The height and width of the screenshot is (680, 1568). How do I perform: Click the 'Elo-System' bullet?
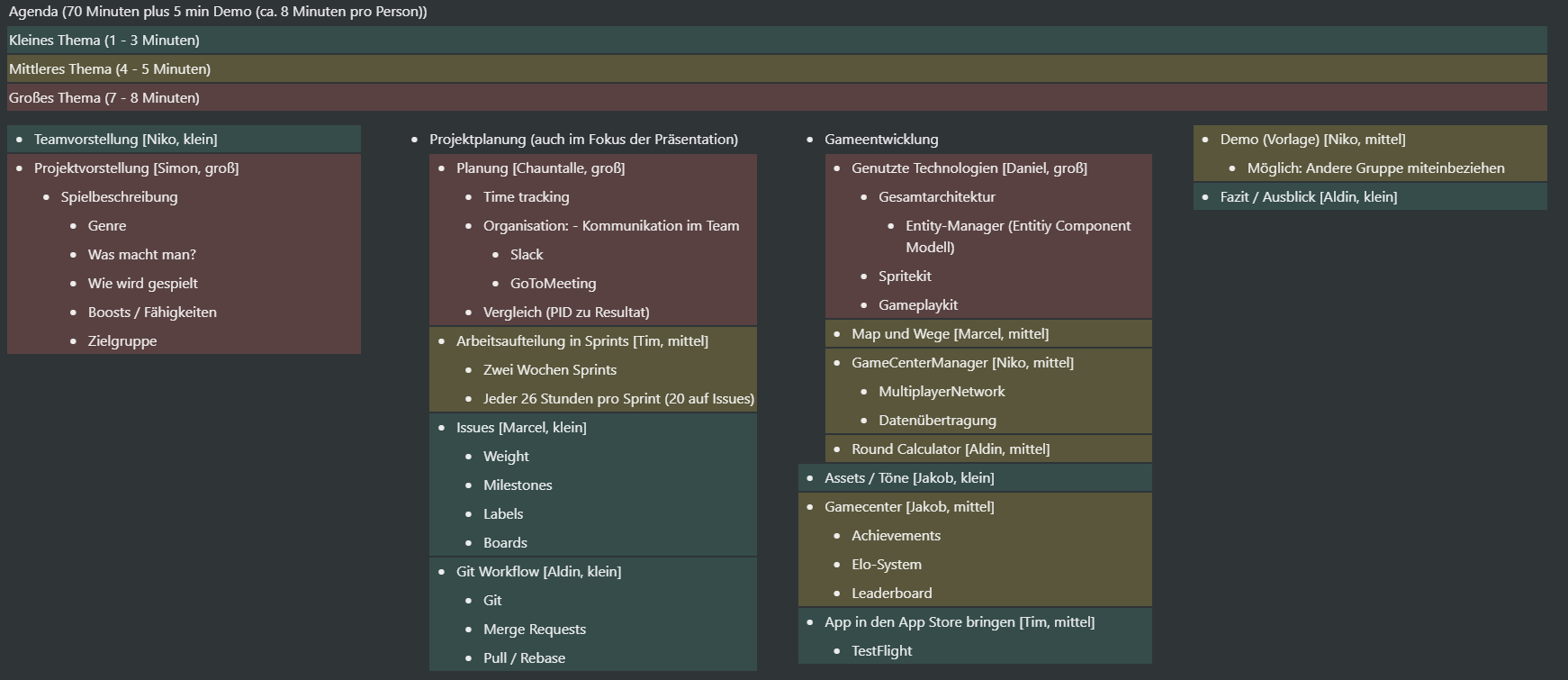(887, 565)
